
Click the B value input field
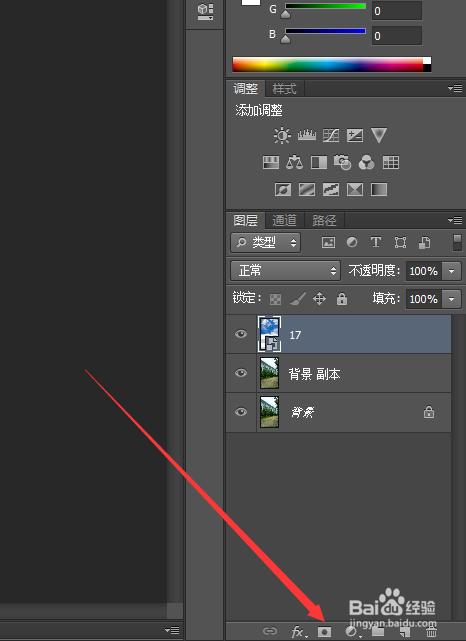397,36
